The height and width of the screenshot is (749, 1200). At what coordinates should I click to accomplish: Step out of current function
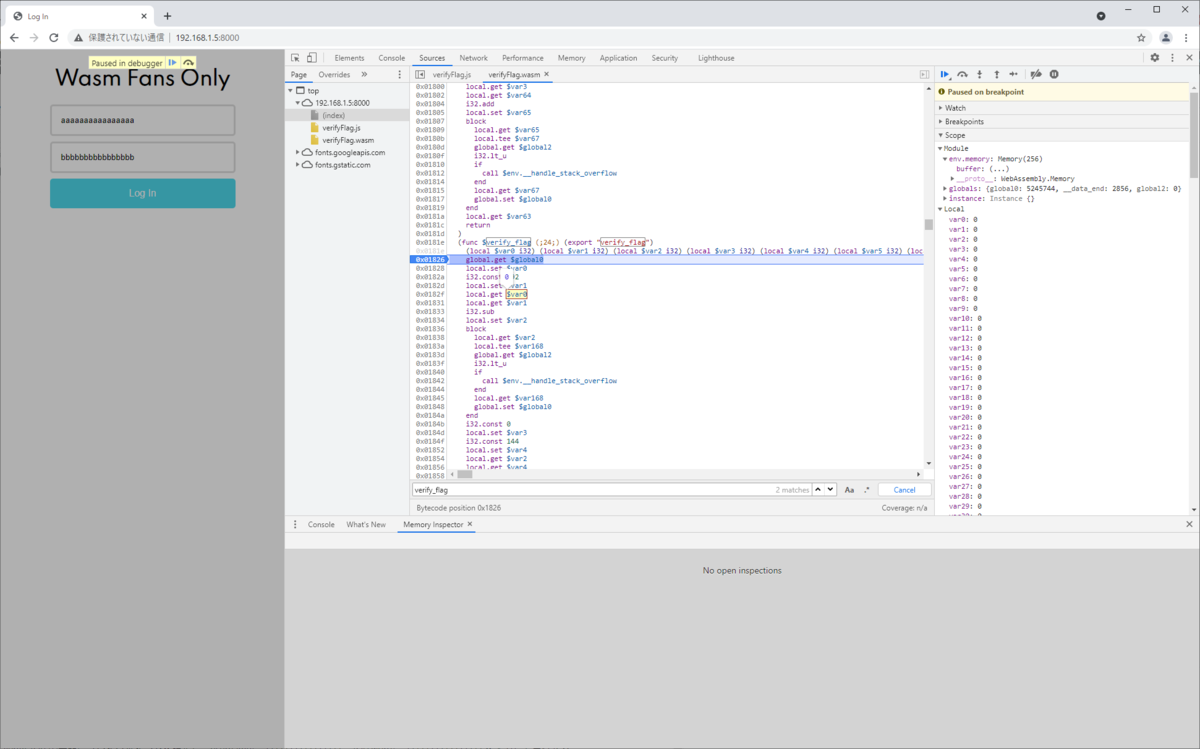[x=996, y=74]
